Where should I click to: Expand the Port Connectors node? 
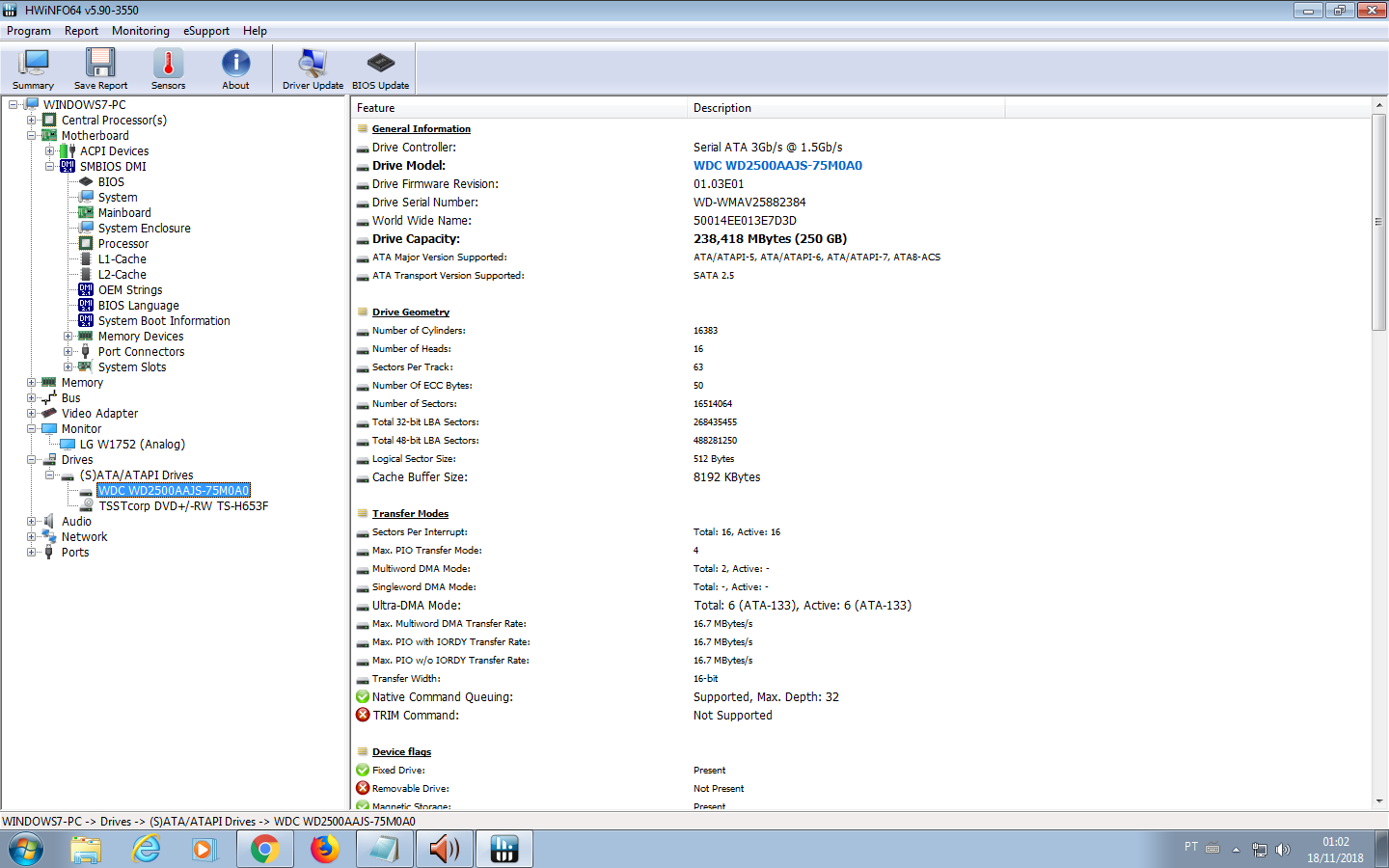pos(68,351)
